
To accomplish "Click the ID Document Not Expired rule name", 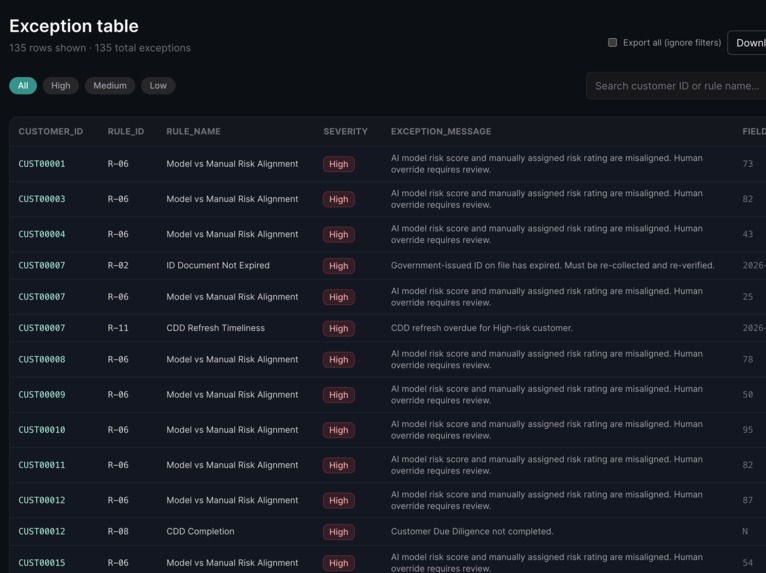I will 218,265.
